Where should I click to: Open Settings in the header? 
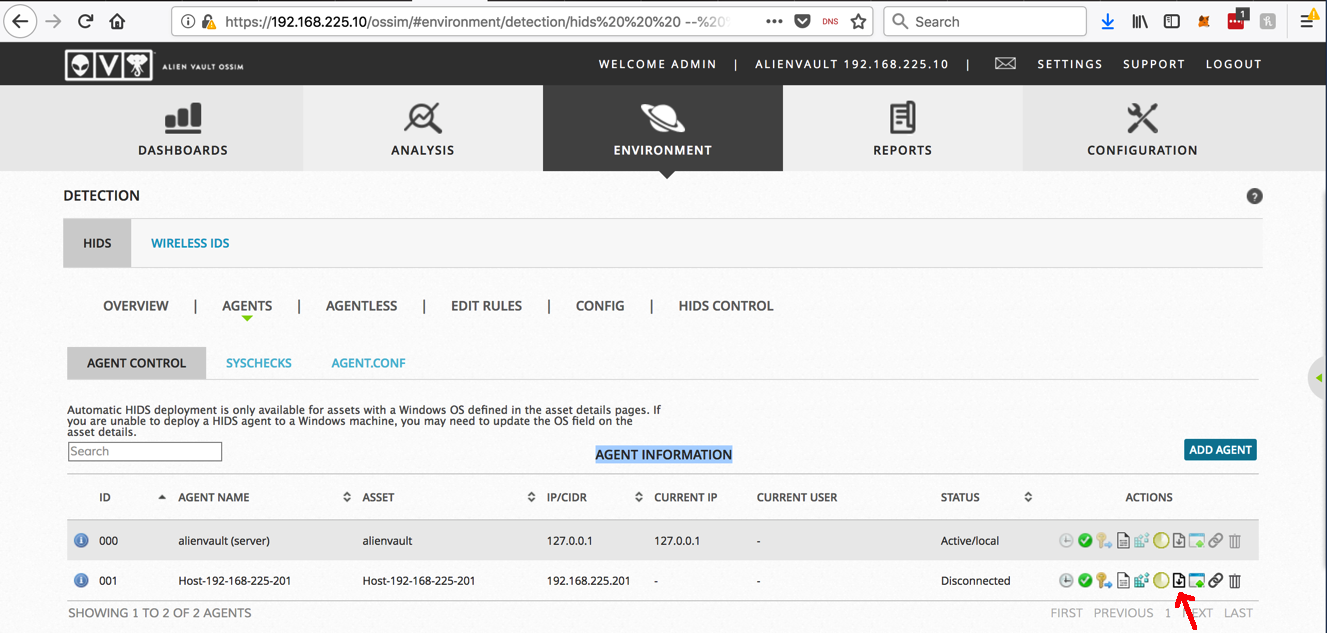pyautogui.click(x=1069, y=64)
